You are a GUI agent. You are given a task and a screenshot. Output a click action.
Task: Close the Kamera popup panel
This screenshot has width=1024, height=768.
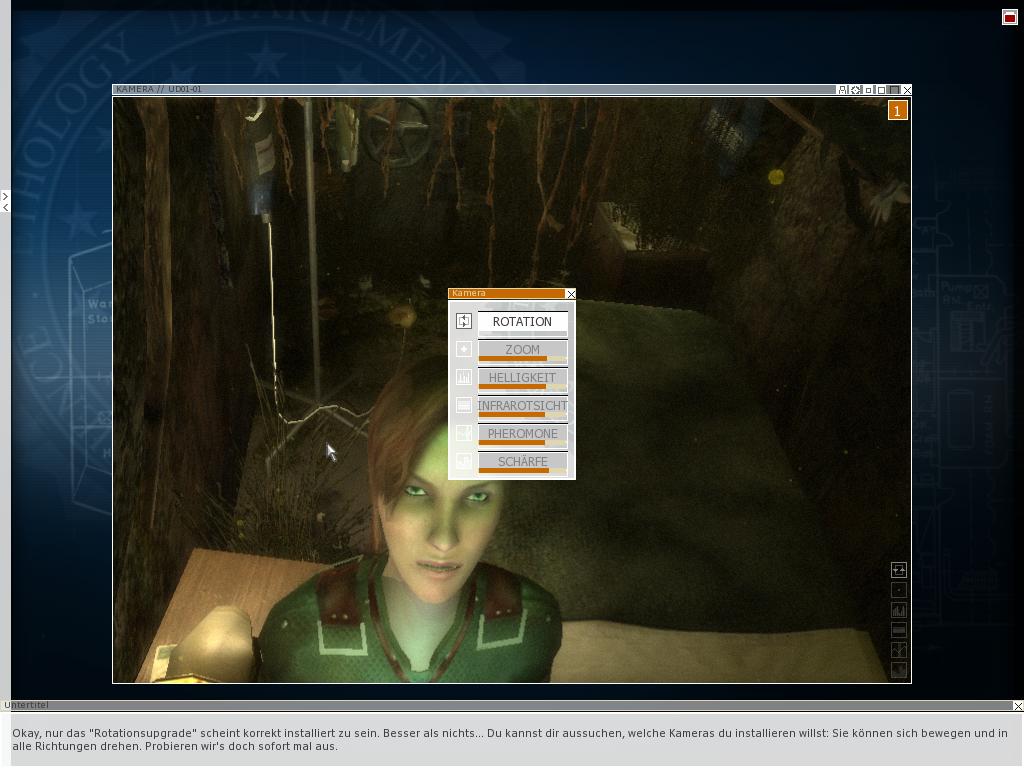point(571,294)
